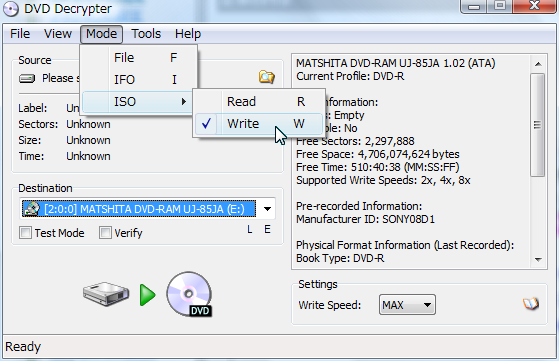Enable Verify checkbox
Screen dimensions: 559x361
[105, 233]
